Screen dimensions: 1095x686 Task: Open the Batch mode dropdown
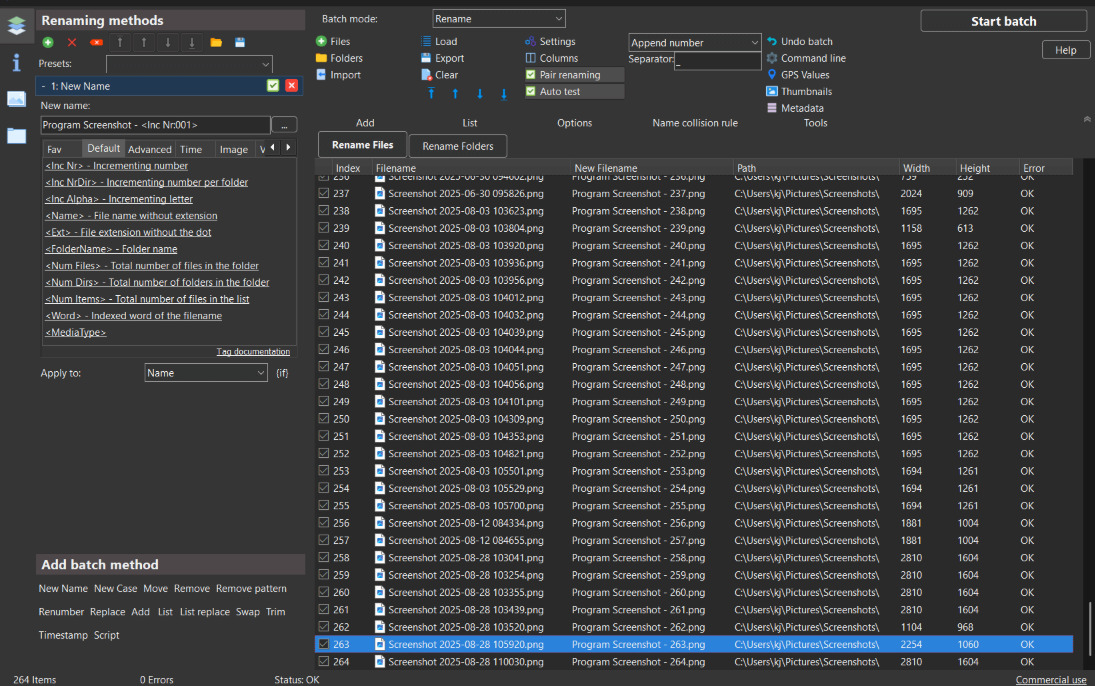(498, 18)
